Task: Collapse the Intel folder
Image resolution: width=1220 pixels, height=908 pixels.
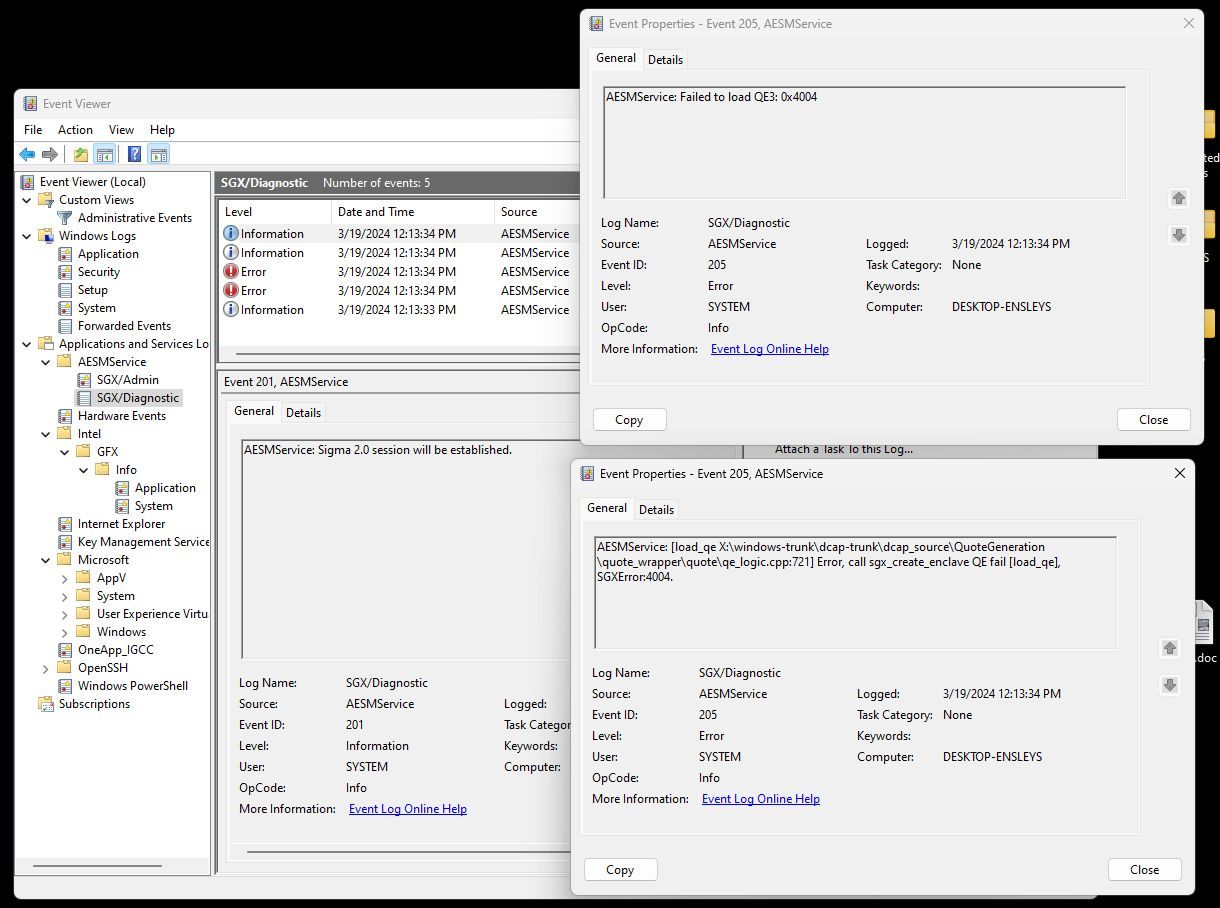Action: (46, 434)
